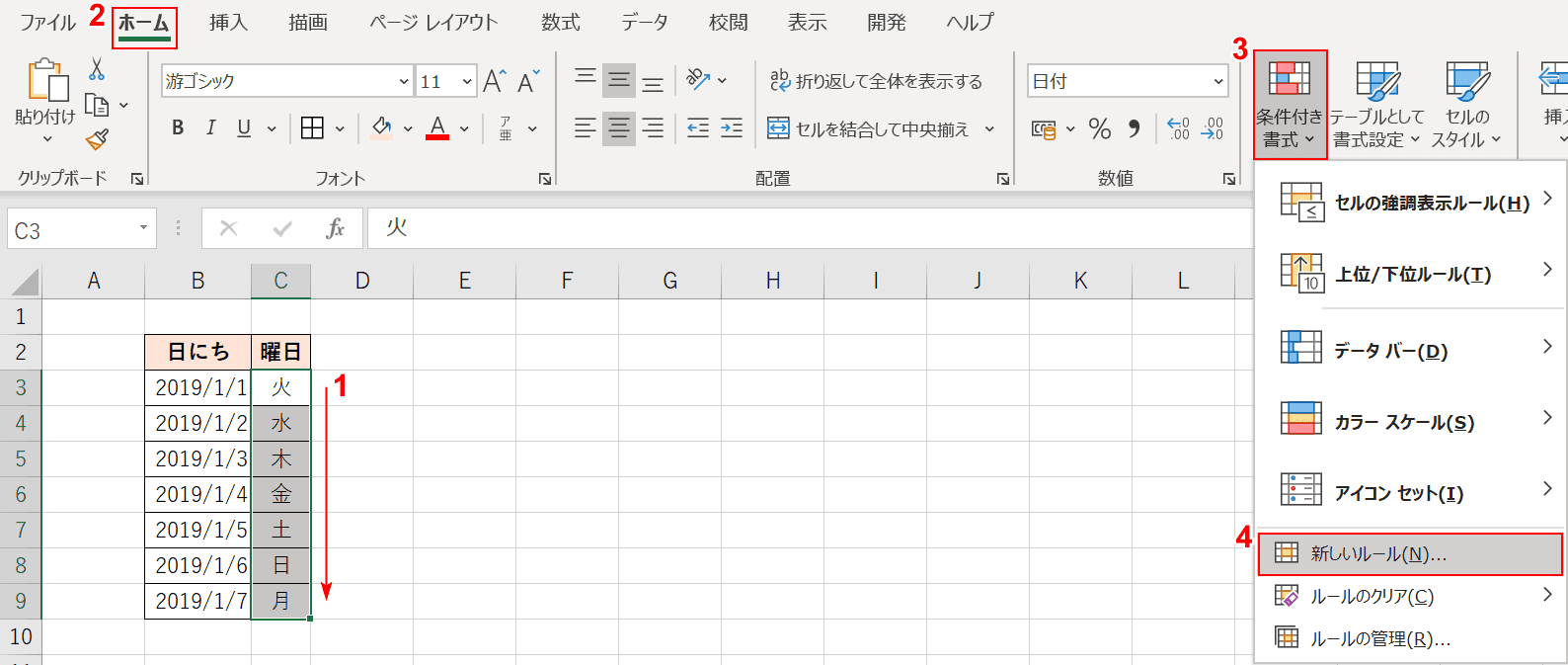The width and height of the screenshot is (1568, 665).
Task: Apply cell borders with the border icon
Action: pos(312,127)
